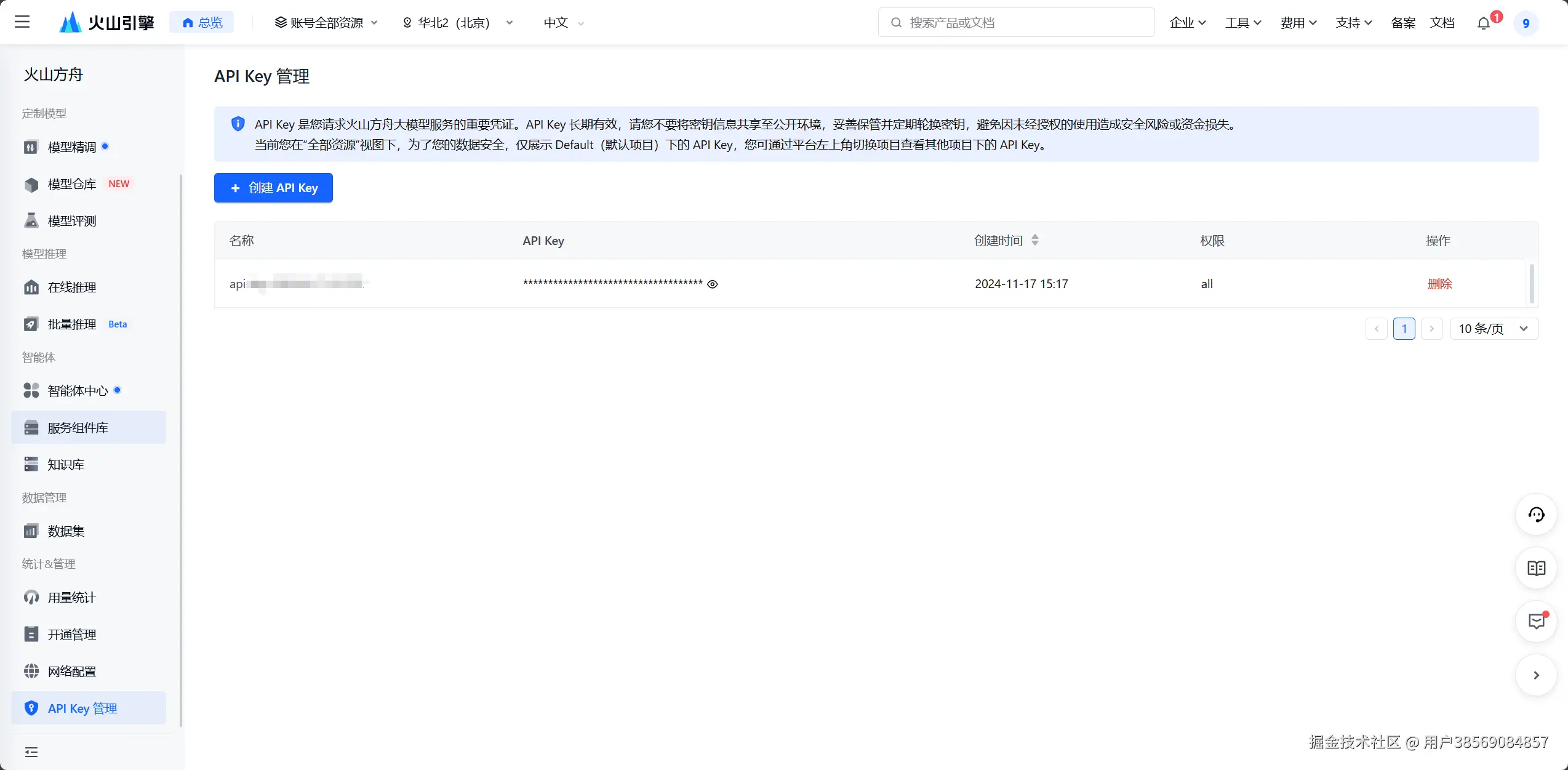Image resolution: width=1568 pixels, height=770 pixels.
Task: Click the user avatar badge
Action: pyautogui.click(x=1526, y=23)
